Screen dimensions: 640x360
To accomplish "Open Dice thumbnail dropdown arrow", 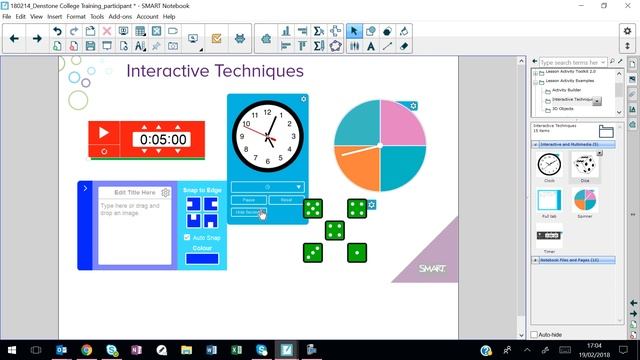I will pyautogui.click(x=600, y=153).
